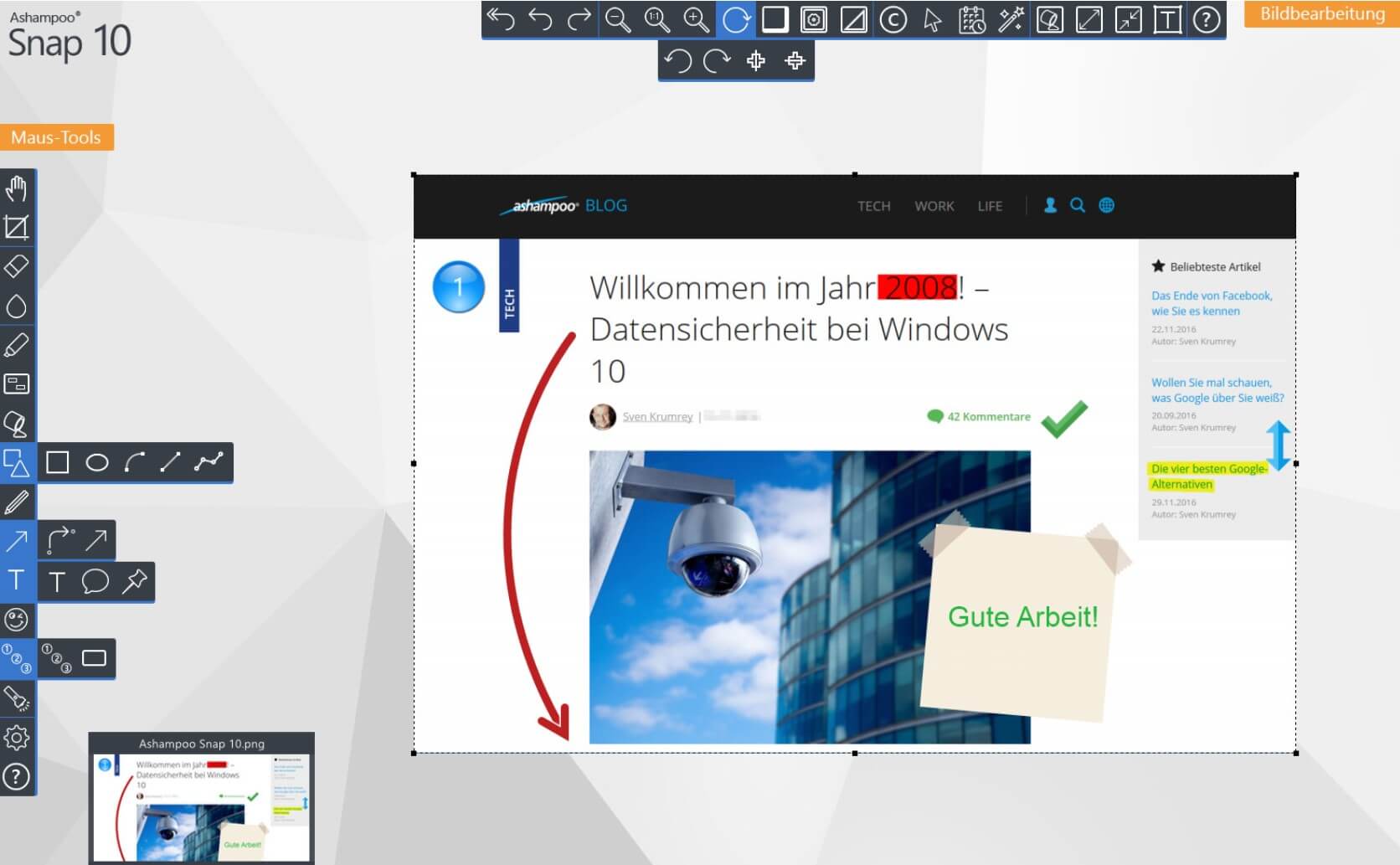Rotate the image counterclockwise
This screenshot has height=865, width=1400.
tap(677, 60)
